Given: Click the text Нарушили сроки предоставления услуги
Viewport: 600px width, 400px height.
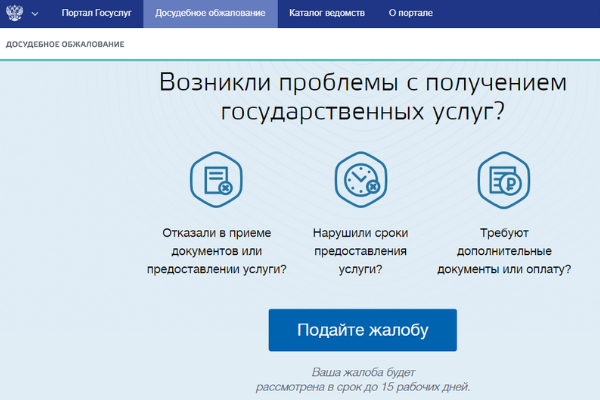Looking at the screenshot, I should point(360,251).
